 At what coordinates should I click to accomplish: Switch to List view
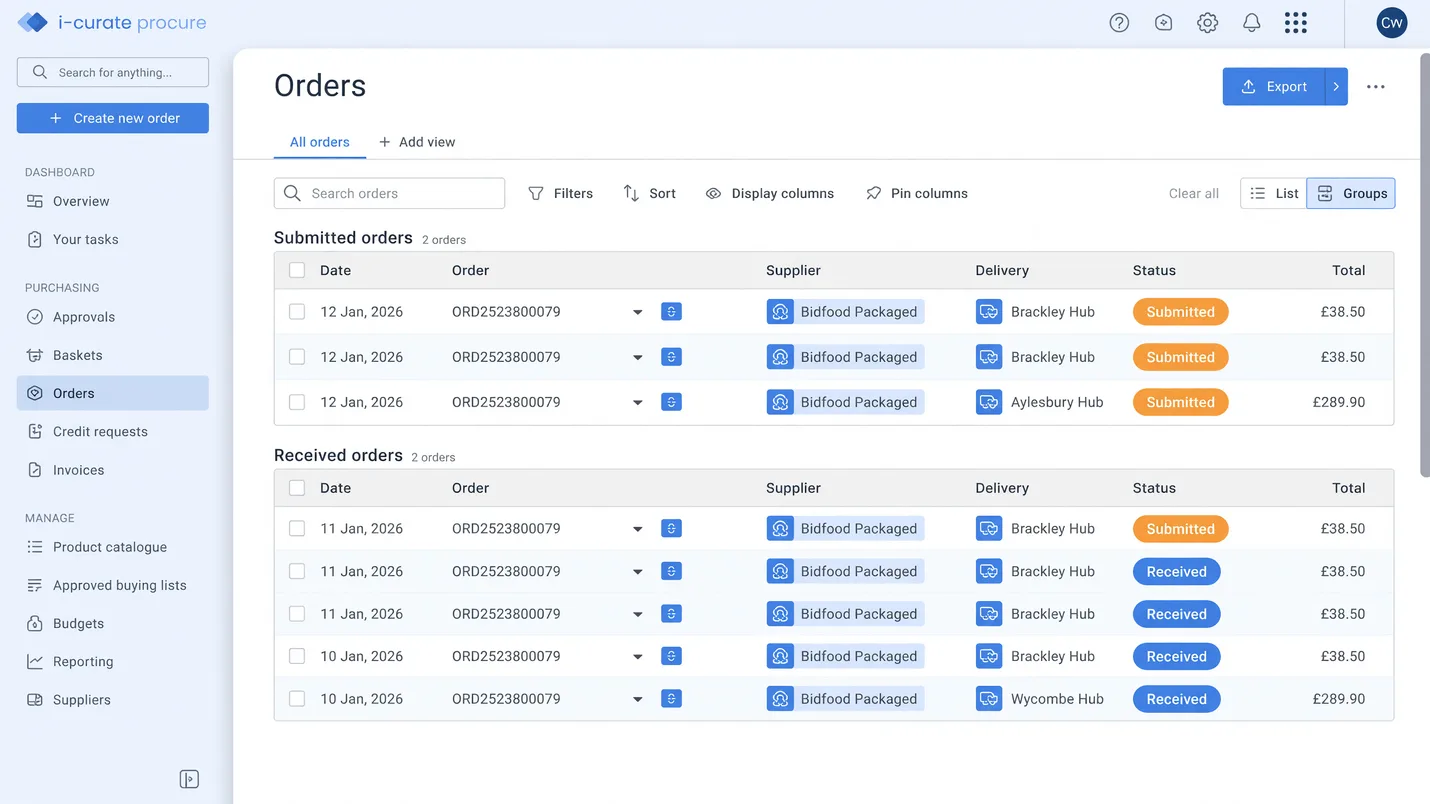click(x=1273, y=193)
